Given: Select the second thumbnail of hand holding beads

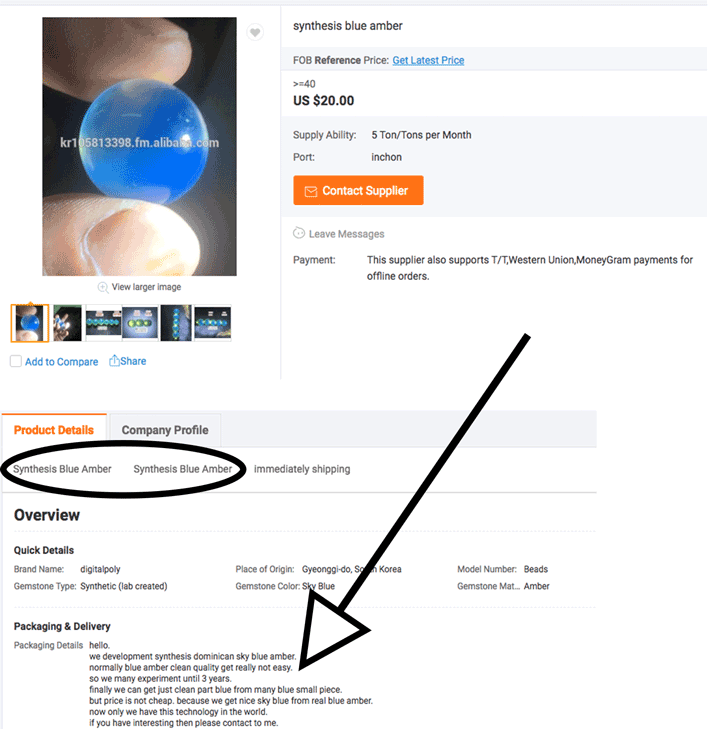Looking at the screenshot, I should (x=67, y=323).
